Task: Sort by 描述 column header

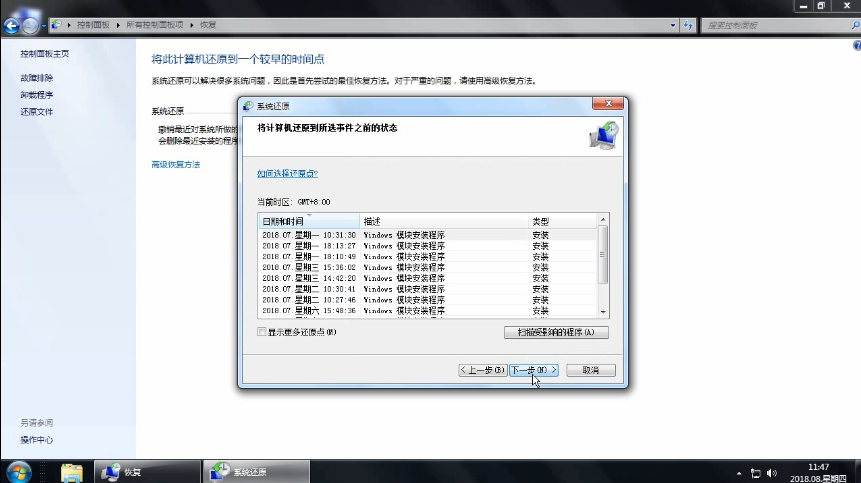Action: coord(444,221)
